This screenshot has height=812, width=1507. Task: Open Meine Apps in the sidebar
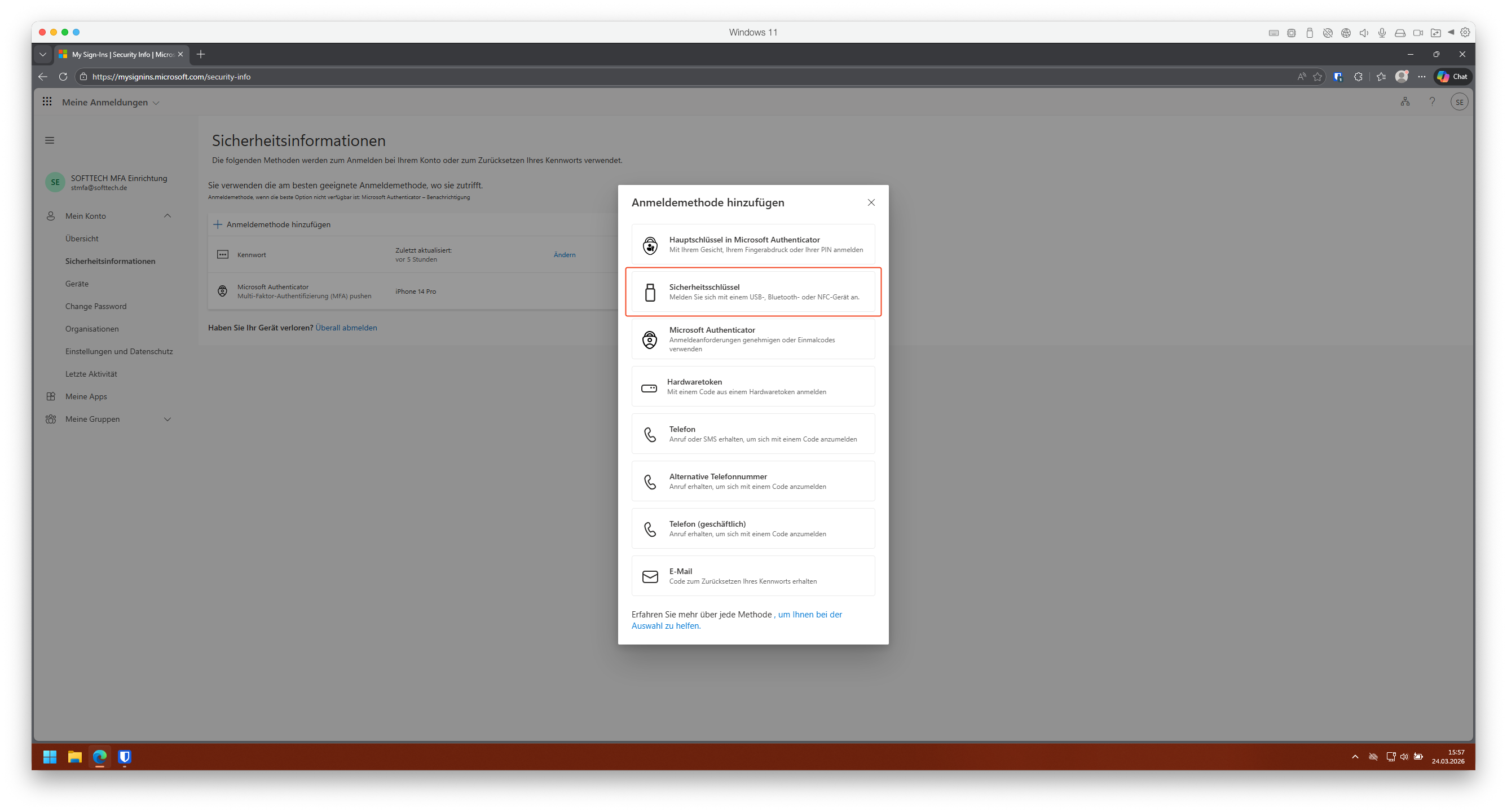click(86, 396)
